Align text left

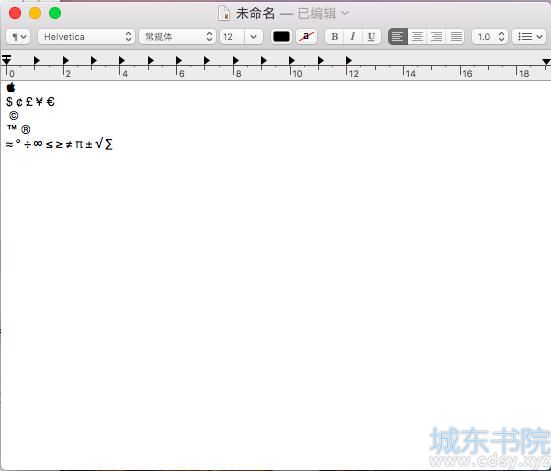pyautogui.click(x=398, y=37)
